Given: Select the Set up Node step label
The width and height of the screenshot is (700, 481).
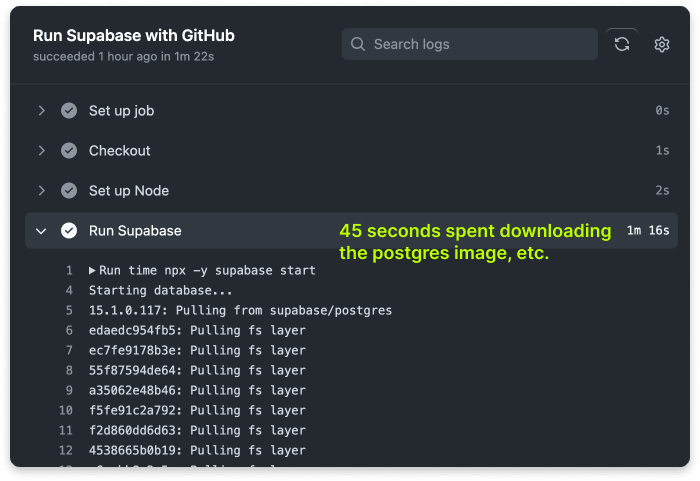Looking at the screenshot, I should click(129, 191).
